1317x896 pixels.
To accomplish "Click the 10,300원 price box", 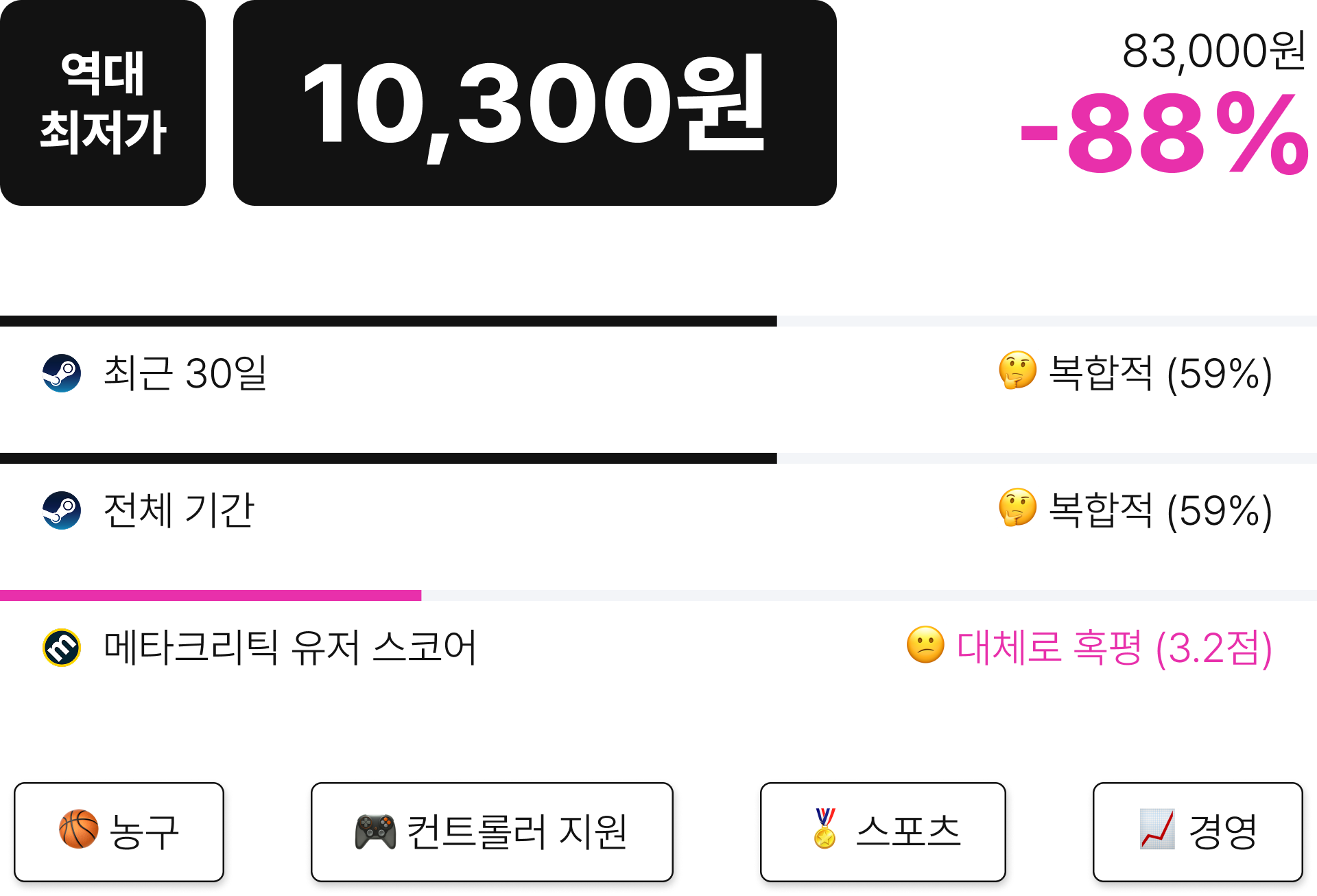I will coord(535,103).
